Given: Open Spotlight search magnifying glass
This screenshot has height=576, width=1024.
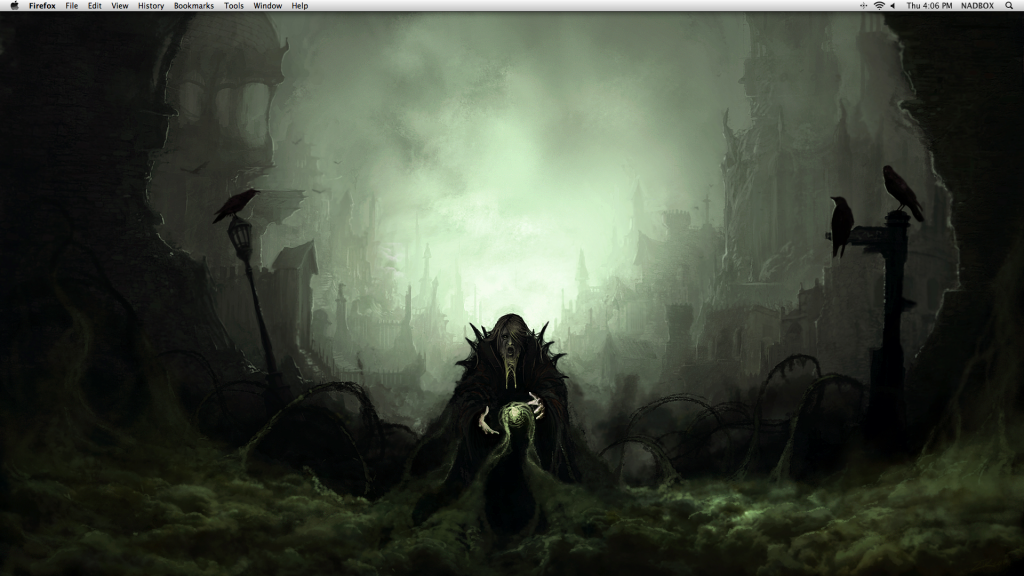Looking at the screenshot, I should (1010, 6).
